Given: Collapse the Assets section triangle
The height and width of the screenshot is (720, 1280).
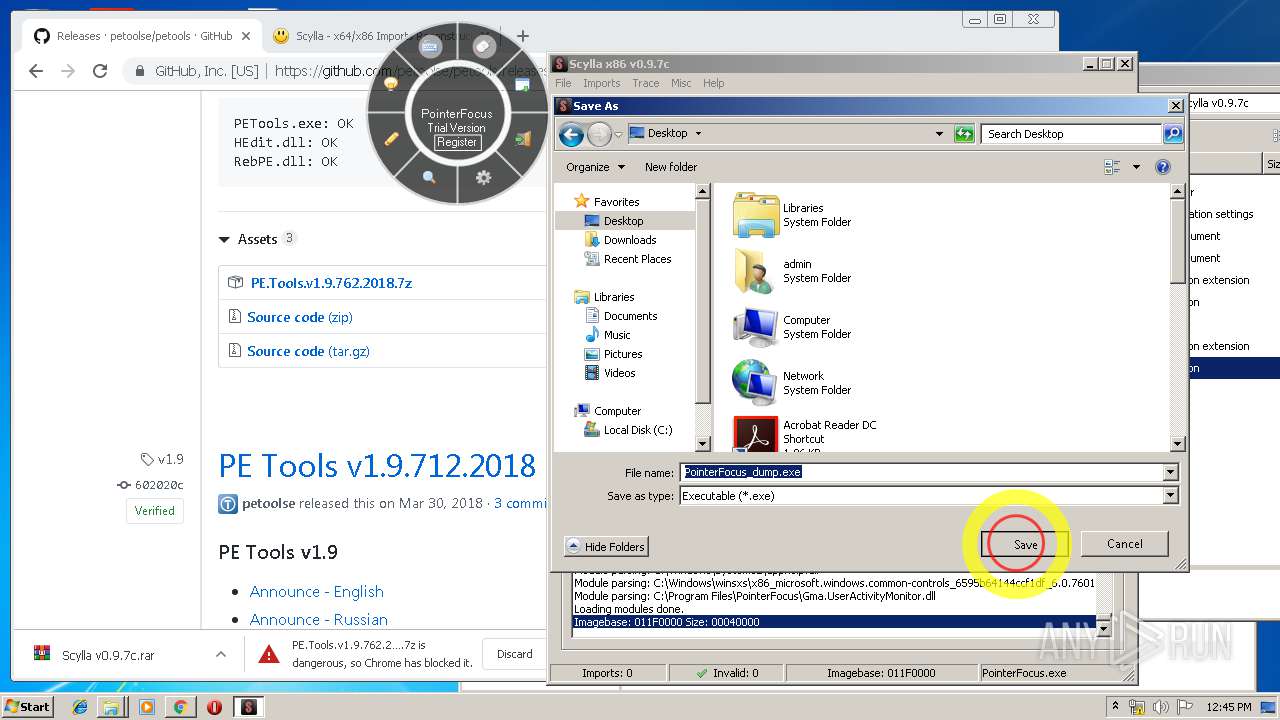Looking at the screenshot, I should [x=224, y=240].
